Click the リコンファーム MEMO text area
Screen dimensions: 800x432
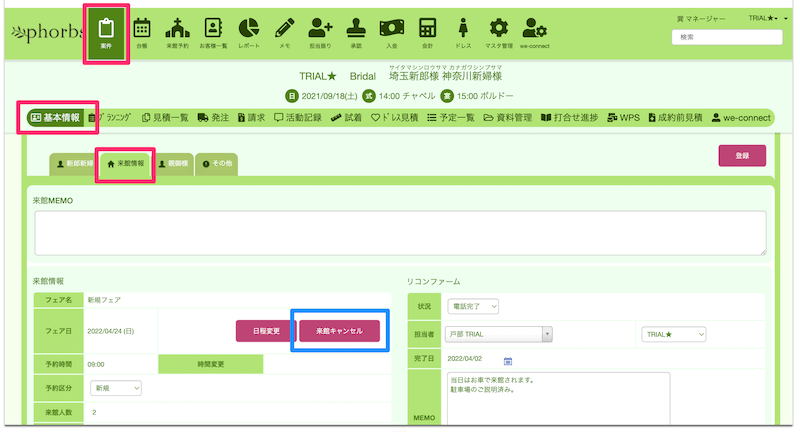coord(559,398)
